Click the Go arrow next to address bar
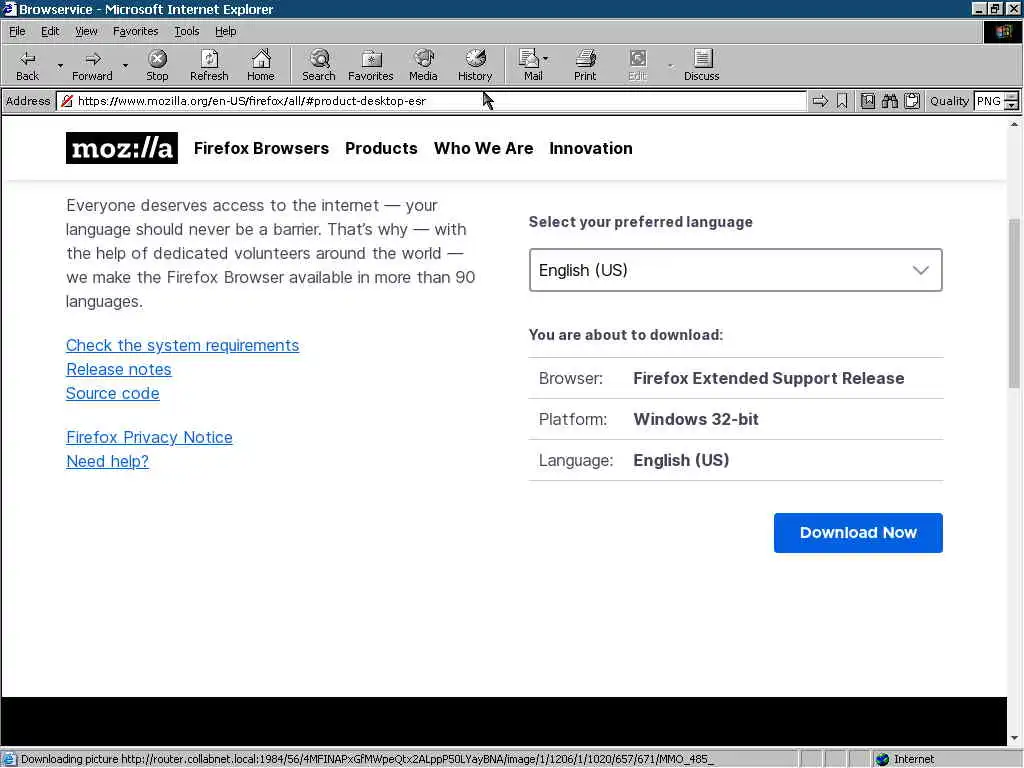The height and width of the screenshot is (768, 1024). [820, 101]
